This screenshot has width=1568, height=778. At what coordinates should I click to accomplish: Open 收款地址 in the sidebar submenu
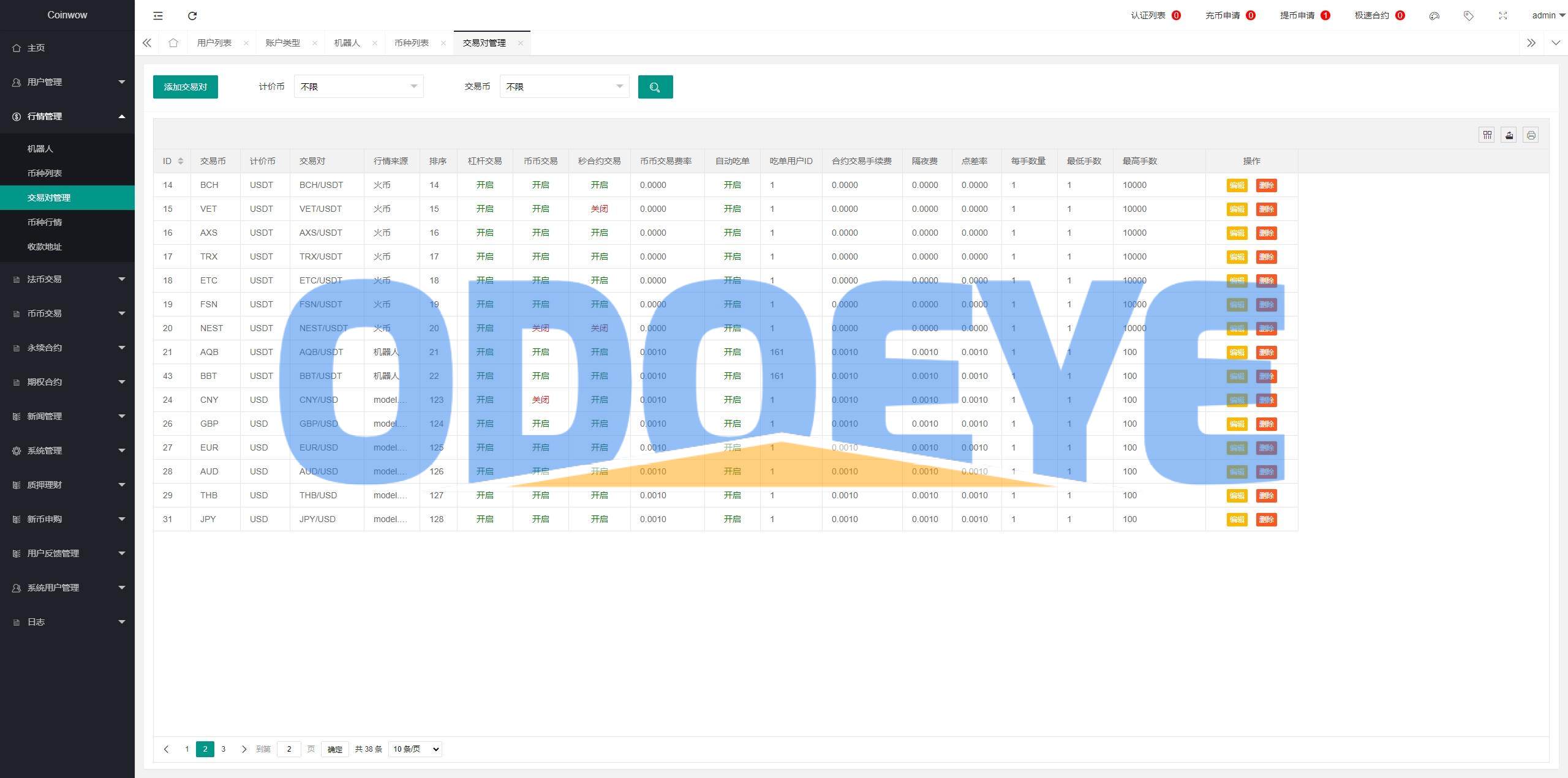tap(67, 247)
